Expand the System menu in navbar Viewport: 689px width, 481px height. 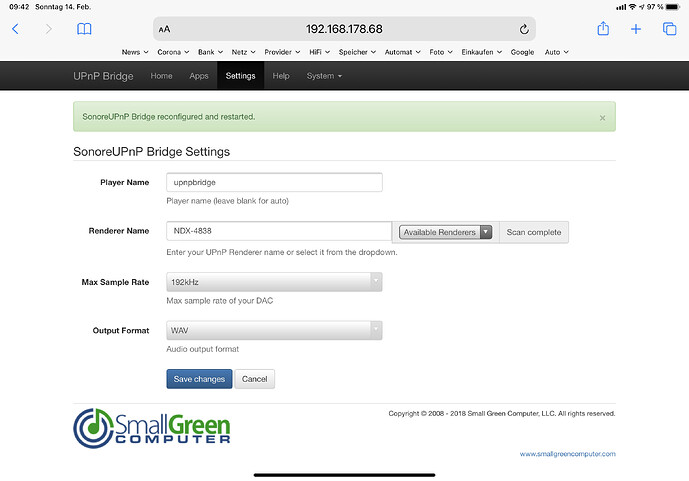(x=324, y=76)
